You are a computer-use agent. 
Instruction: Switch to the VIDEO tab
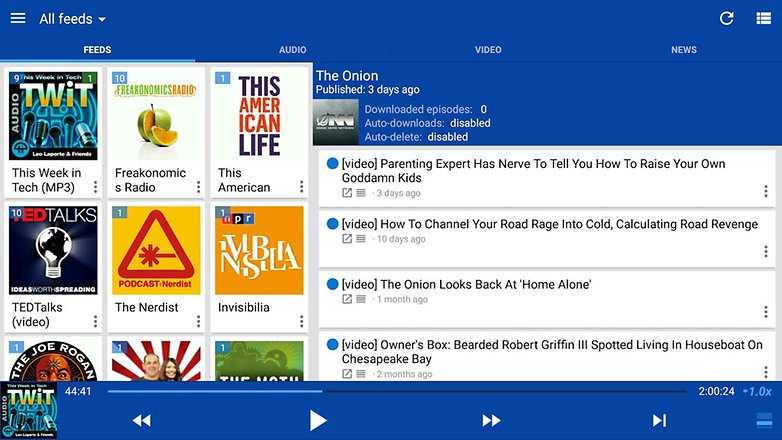click(x=488, y=50)
